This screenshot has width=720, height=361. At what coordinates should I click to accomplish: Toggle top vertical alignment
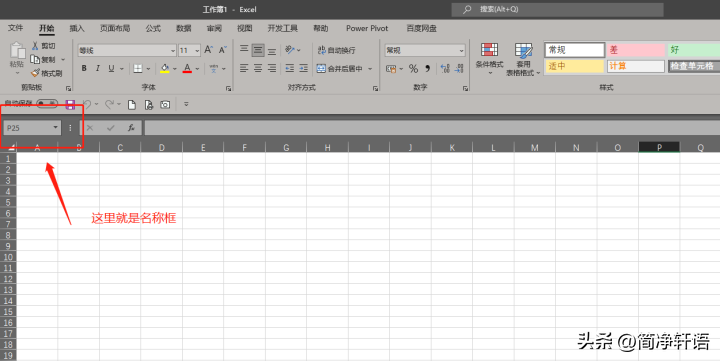pyautogui.click(x=244, y=50)
